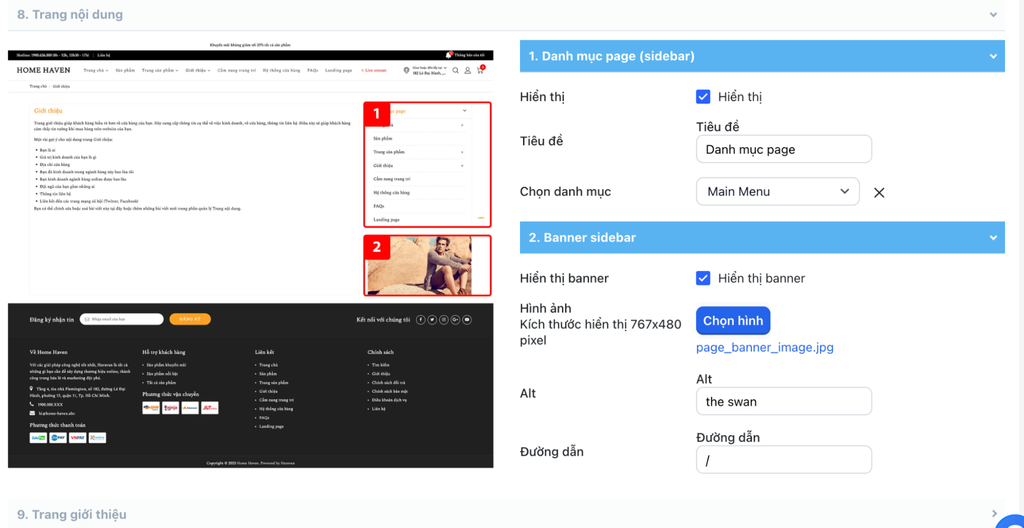The image size is (1024, 528).
Task: Click the search magnifier icon in preview header
Action: tap(456, 71)
